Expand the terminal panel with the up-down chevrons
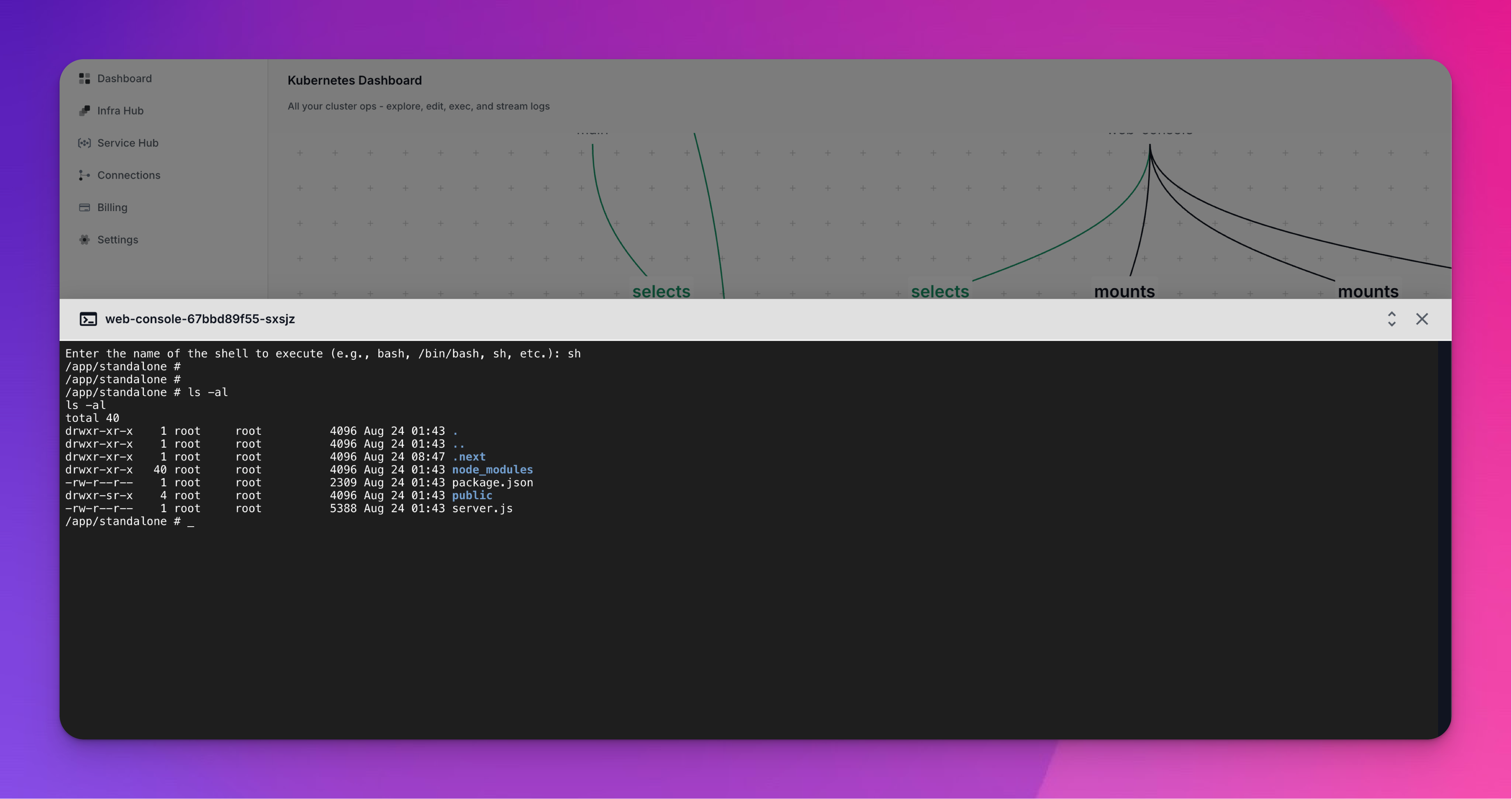 coord(1392,319)
